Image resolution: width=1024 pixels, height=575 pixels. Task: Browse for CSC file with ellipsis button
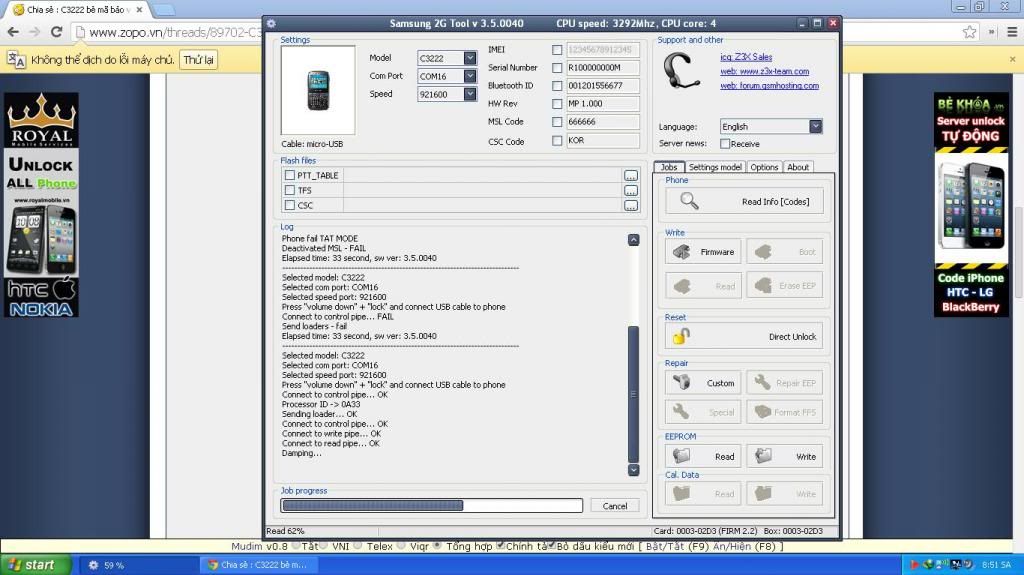pyautogui.click(x=630, y=206)
